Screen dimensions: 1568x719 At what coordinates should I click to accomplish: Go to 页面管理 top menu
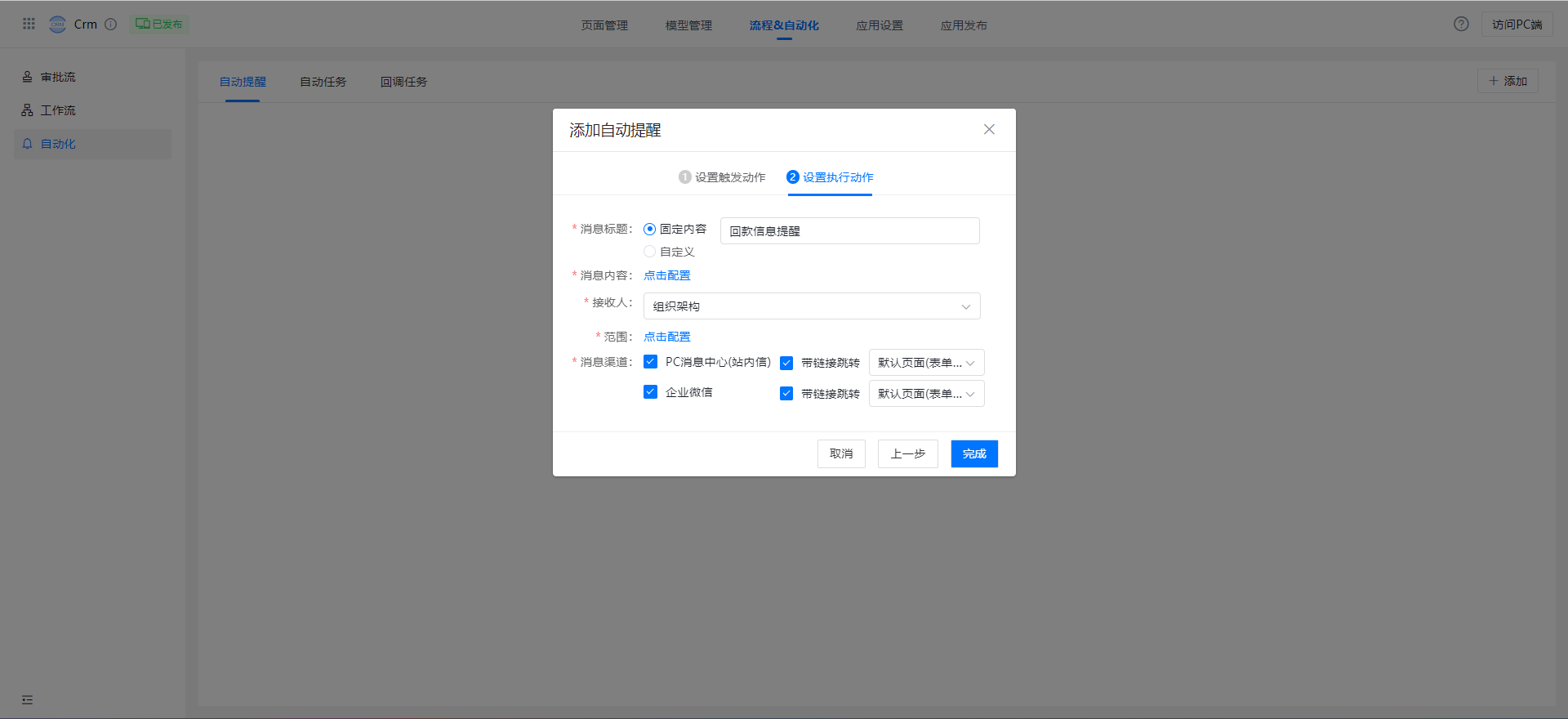tap(604, 25)
